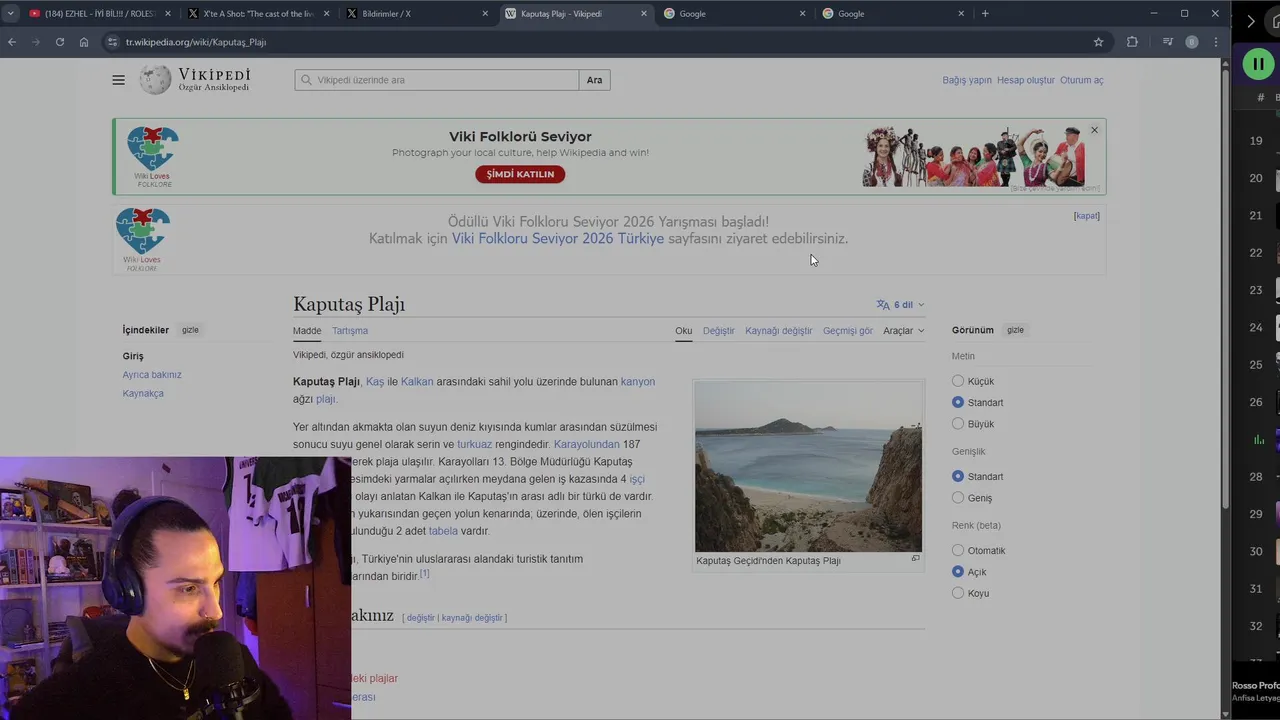The height and width of the screenshot is (720, 1280).
Task: Switch to the Bildirimler / X tab
Action: pos(418,14)
